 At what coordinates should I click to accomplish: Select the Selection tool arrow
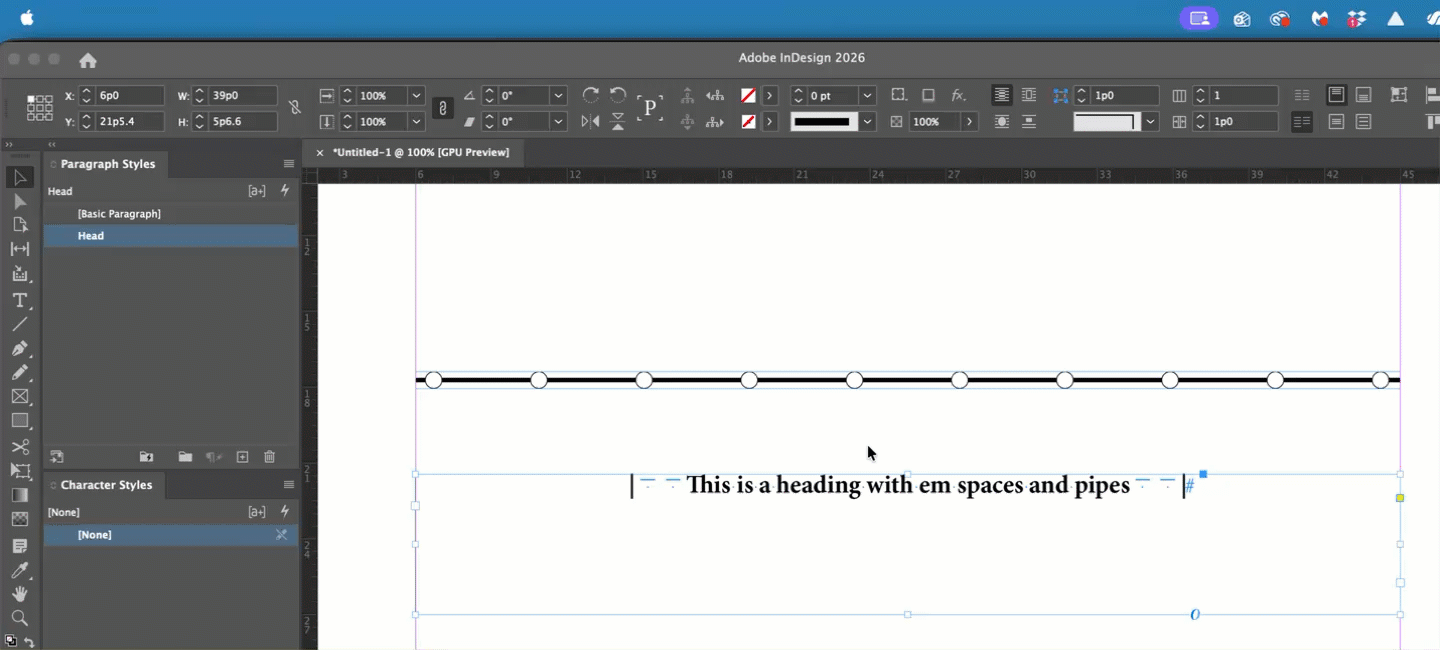(20, 178)
